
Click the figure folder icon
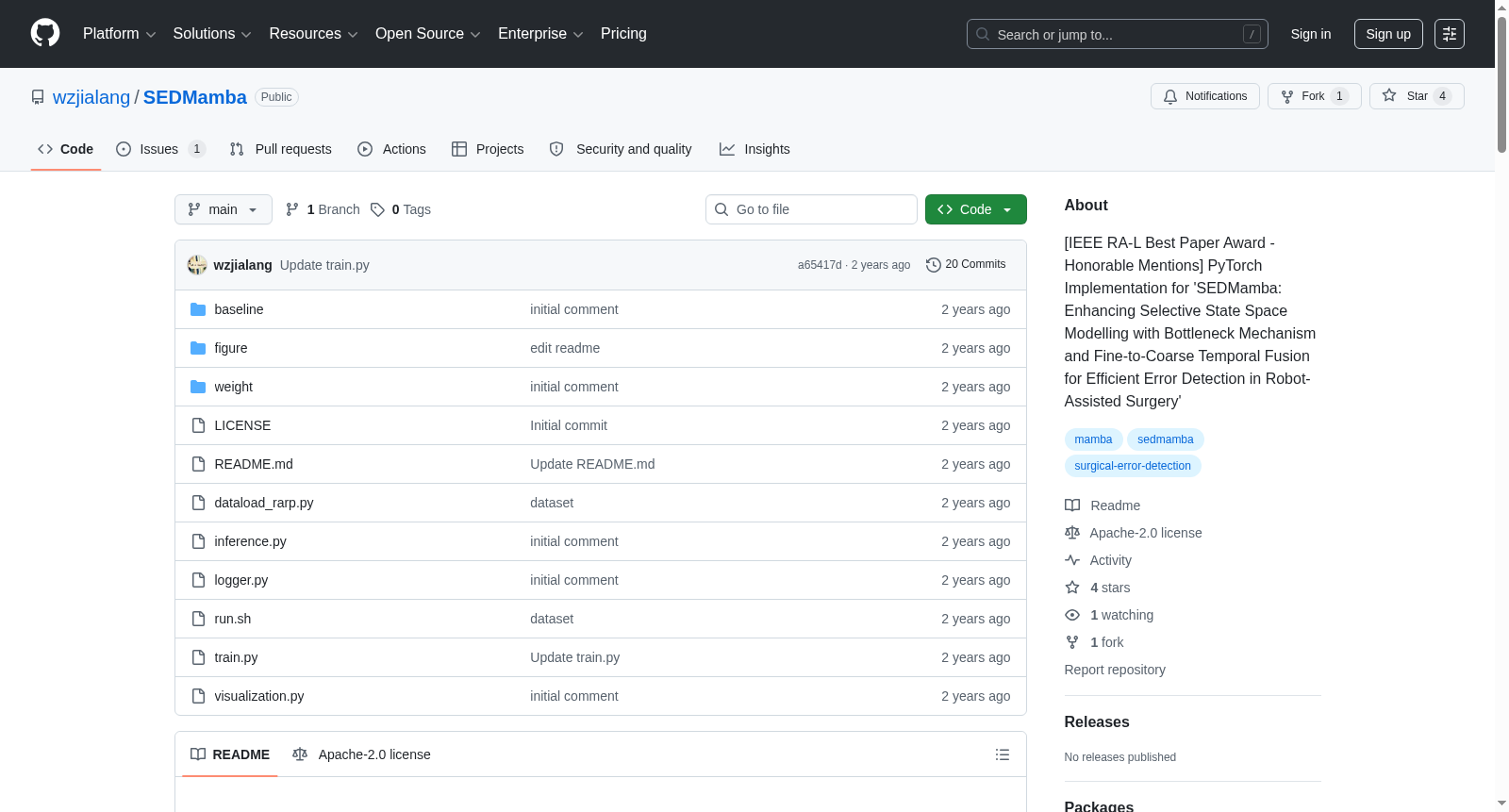(x=198, y=348)
